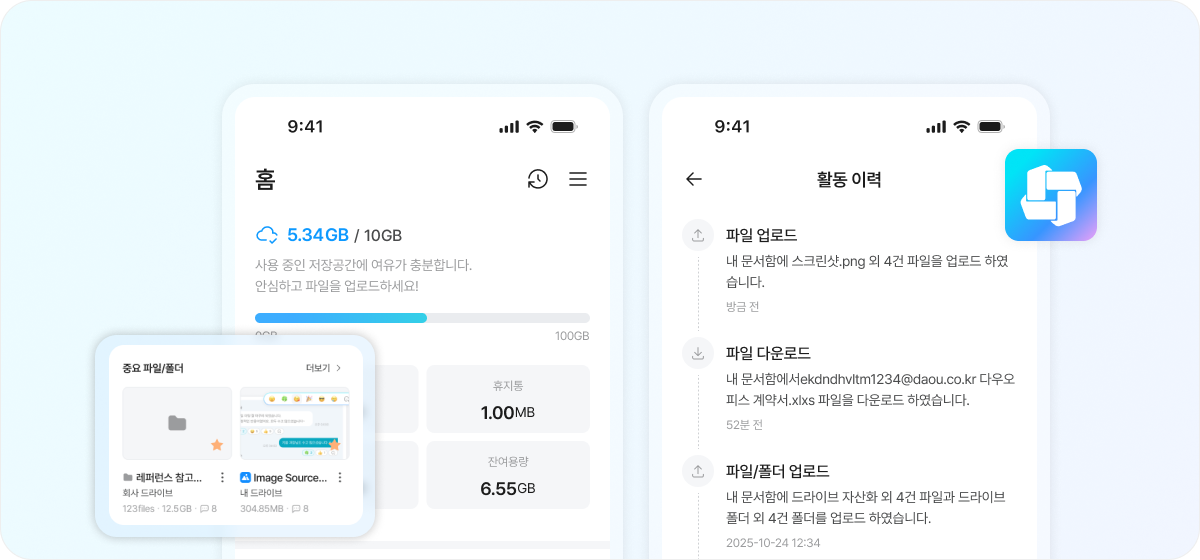Click the blue cloud storage icon

tap(266, 235)
